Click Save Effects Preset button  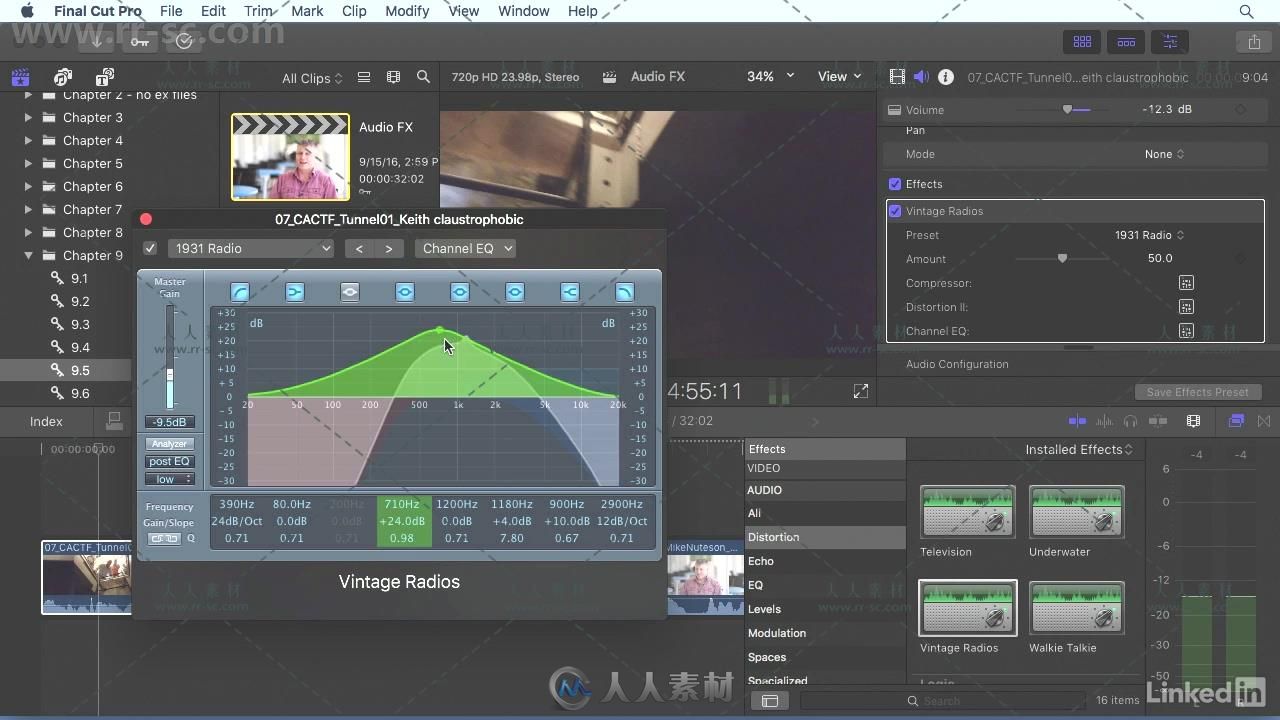(1198, 392)
